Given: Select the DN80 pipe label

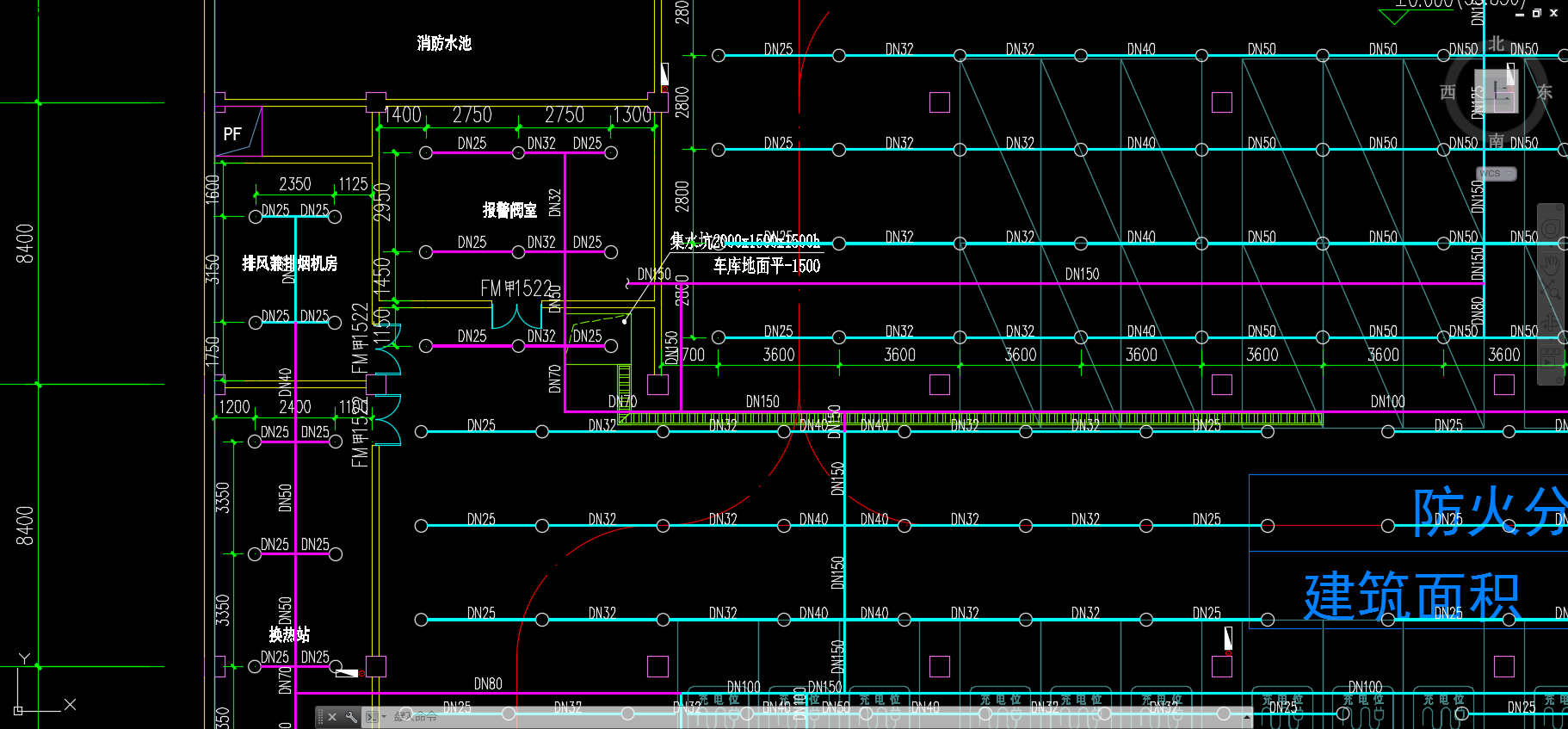Looking at the screenshot, I should pos(488,684).
